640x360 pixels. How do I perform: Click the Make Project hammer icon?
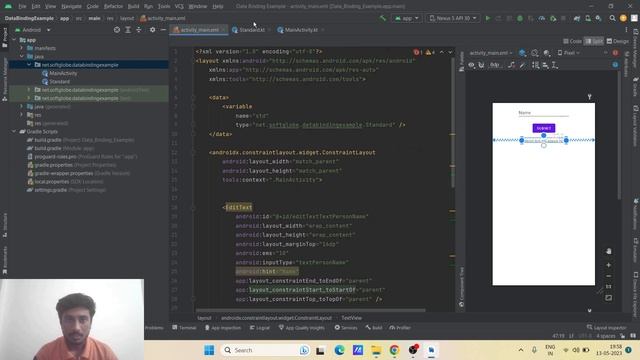[382, 18]
